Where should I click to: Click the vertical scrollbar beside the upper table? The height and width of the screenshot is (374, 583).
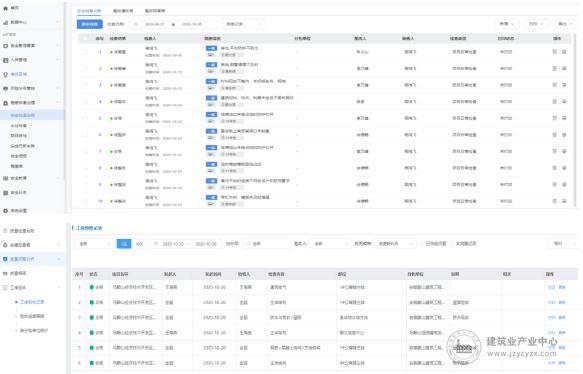click(575, 121)
